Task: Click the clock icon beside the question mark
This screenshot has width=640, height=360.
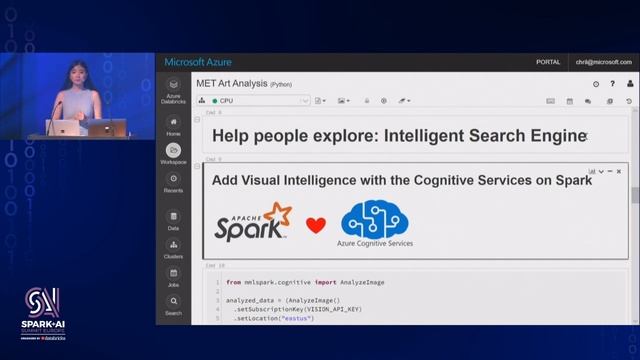Action: [x=596, y=84]
